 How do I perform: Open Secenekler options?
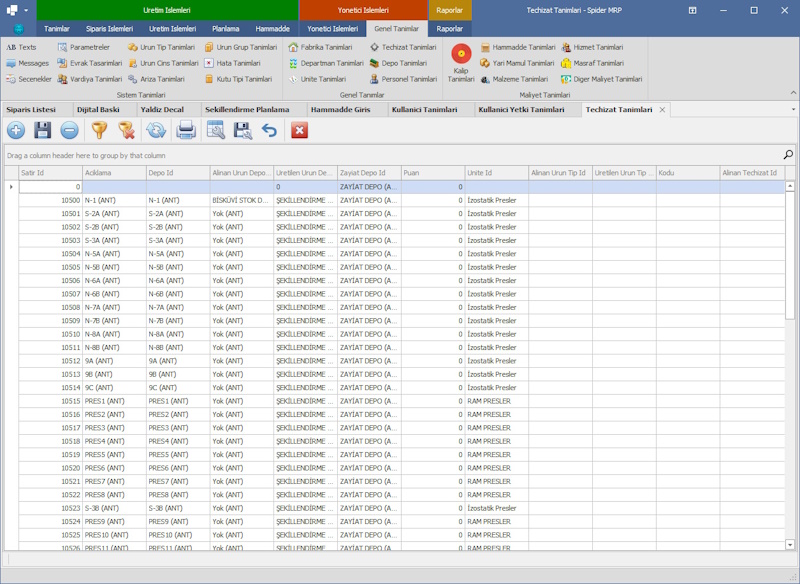29,79
